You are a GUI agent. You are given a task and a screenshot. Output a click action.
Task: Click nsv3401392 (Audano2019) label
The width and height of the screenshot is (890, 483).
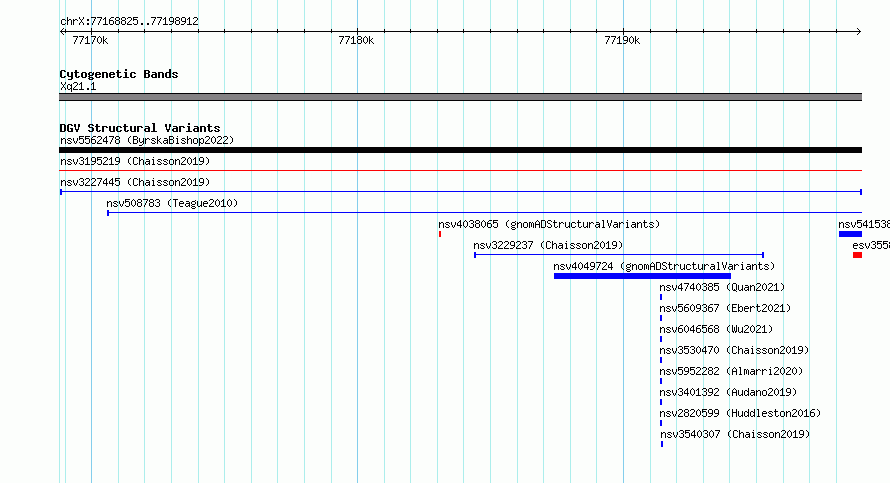pyautogui.click(x=728, y=392)
